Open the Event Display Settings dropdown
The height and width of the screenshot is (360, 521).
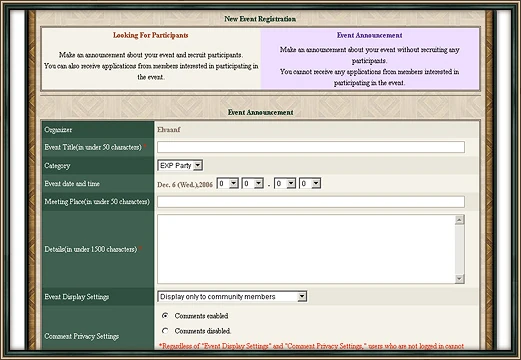point(232,297)
